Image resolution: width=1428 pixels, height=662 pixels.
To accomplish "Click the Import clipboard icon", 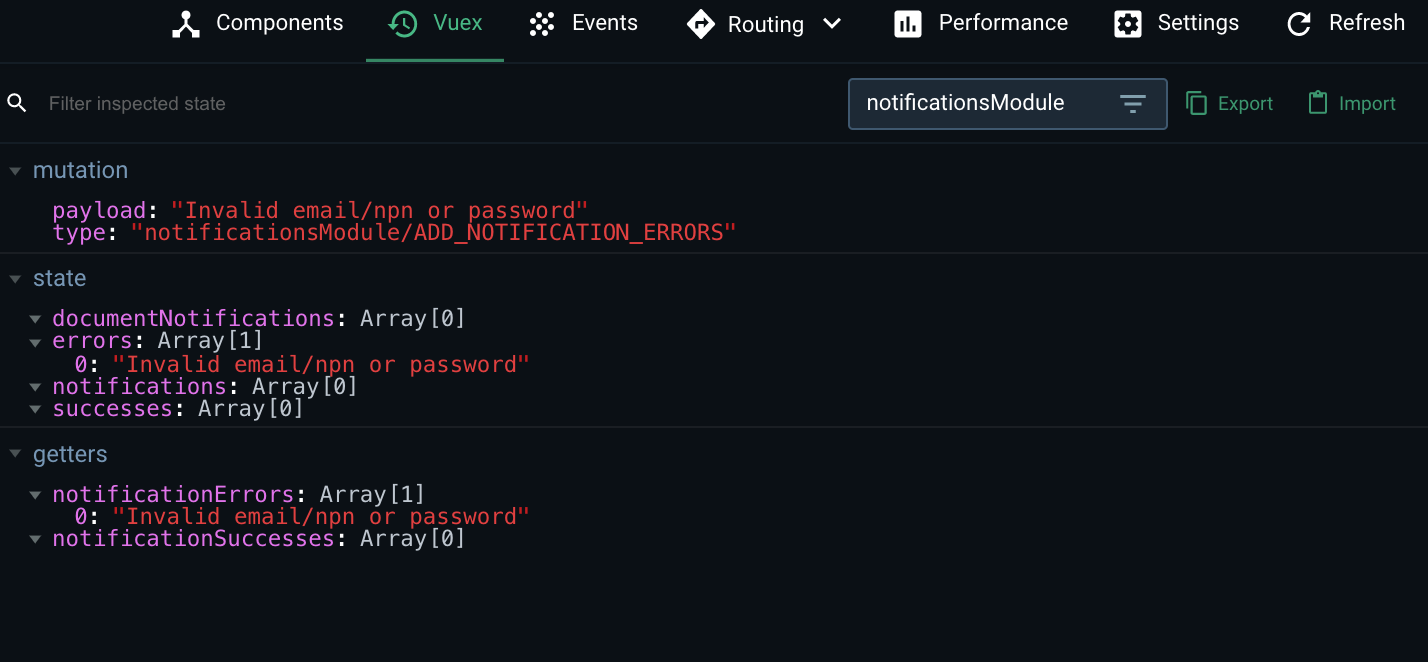I will 1319,103.
